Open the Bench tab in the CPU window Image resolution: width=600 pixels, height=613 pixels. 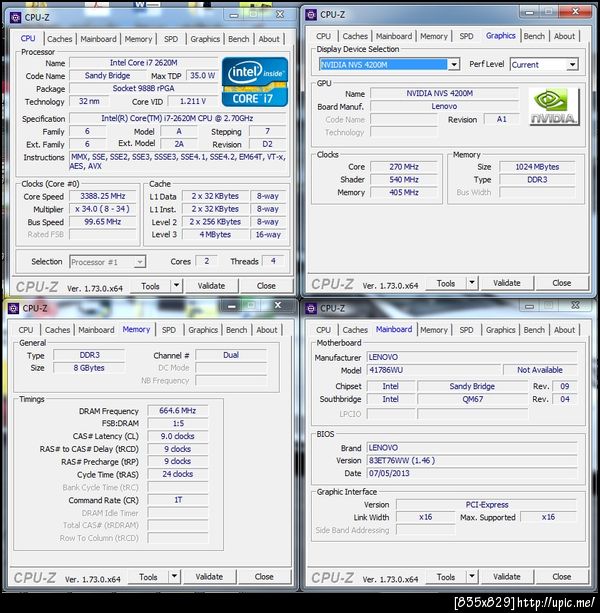tap(238, 39)
